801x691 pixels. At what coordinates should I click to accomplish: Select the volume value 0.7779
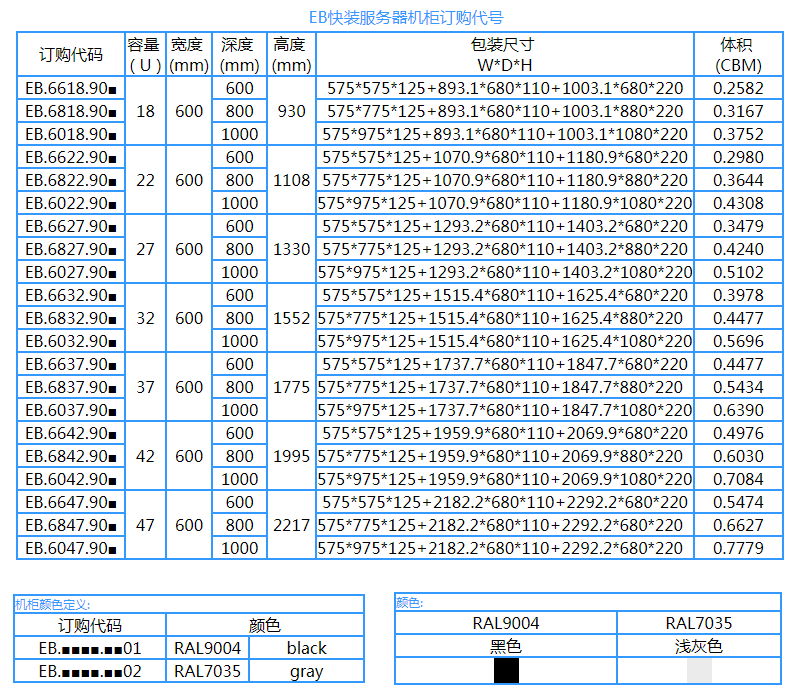(738, 548)
